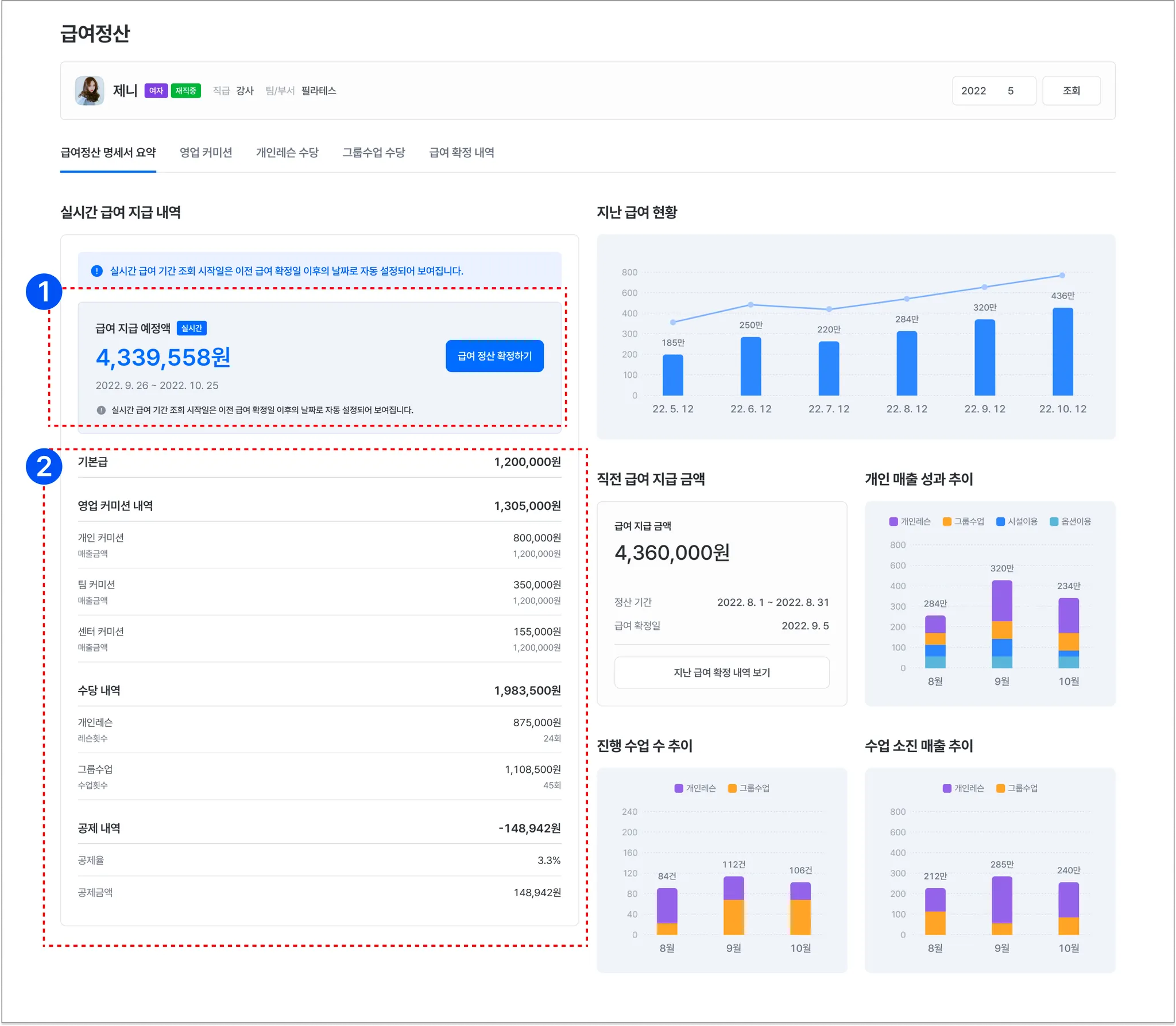Click the 실시간 blue label badge
Screen dimensions: 1176x1026
pyautogui.click(x=192, y=328)
